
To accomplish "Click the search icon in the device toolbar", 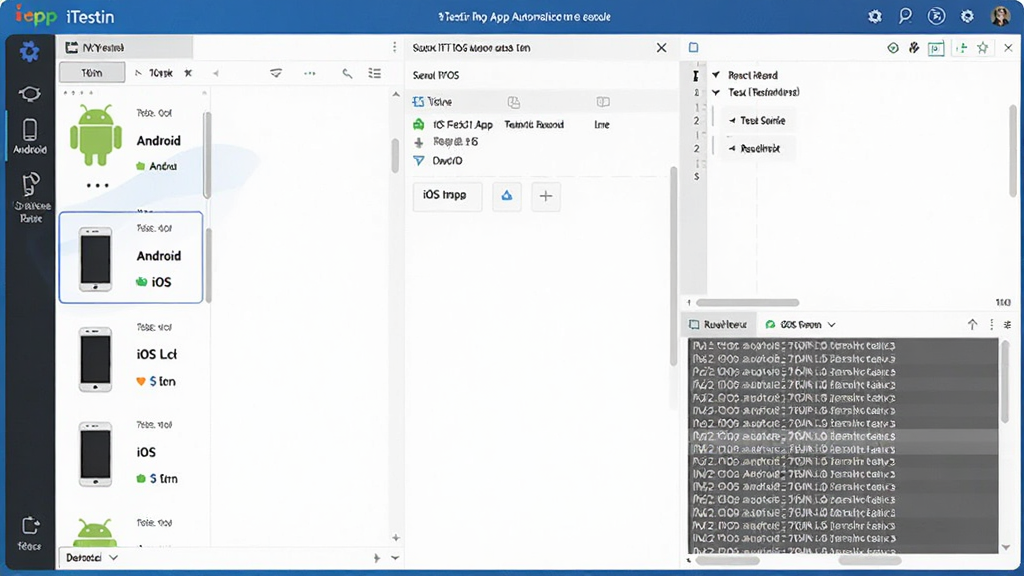I will [x=347, y=73].
